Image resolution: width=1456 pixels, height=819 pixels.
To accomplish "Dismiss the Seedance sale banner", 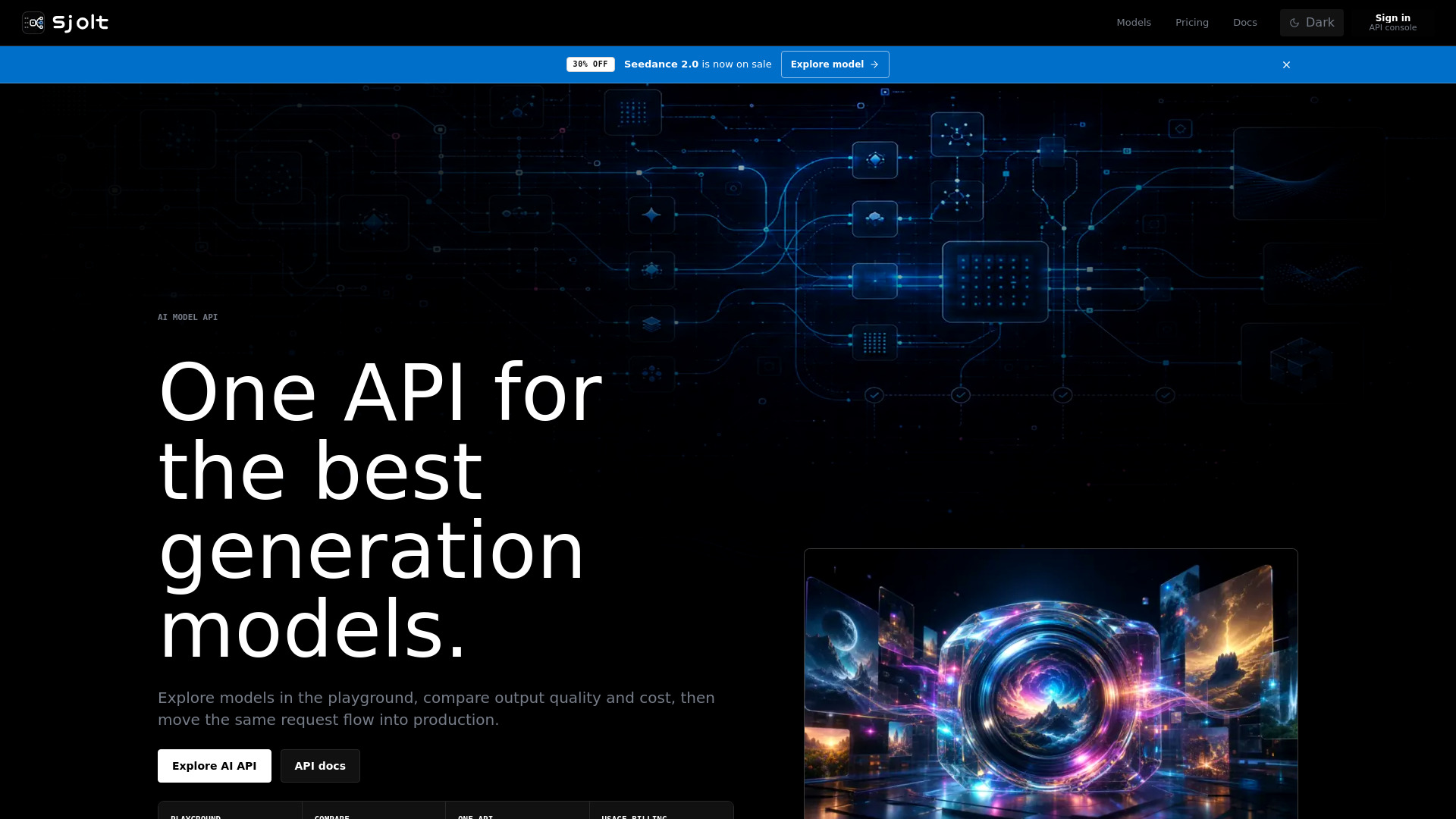I will [1286, 64].
